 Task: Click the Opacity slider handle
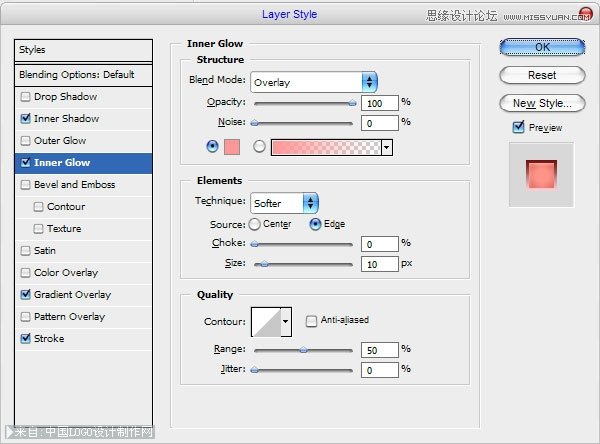352,102
